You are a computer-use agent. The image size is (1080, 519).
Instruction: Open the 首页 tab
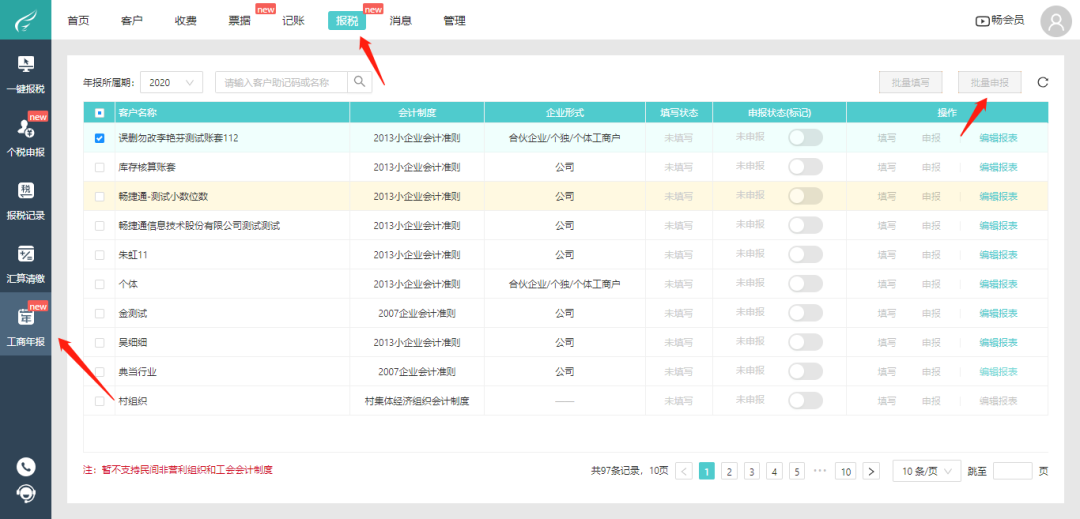78,21
